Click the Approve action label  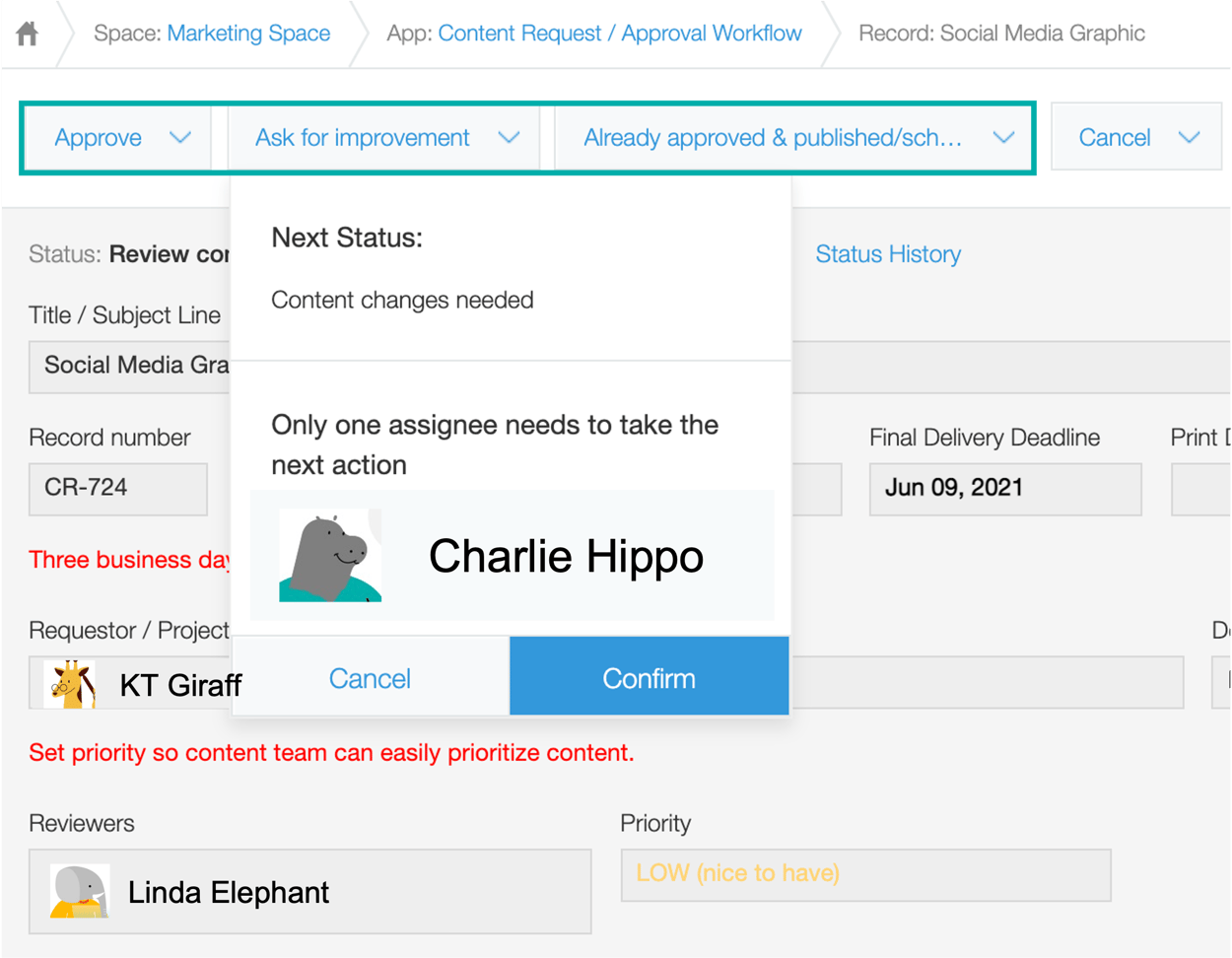point(98,138)
